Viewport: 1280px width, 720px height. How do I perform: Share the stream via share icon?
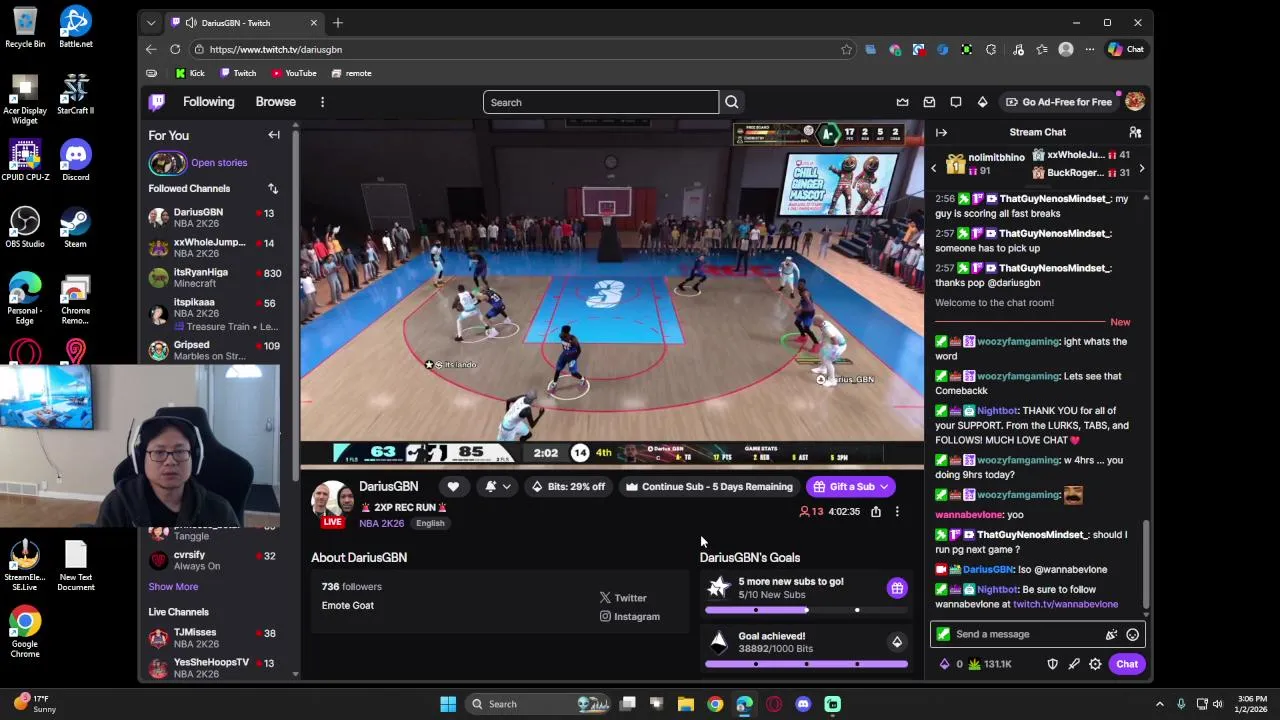click(x=876, y=512)
